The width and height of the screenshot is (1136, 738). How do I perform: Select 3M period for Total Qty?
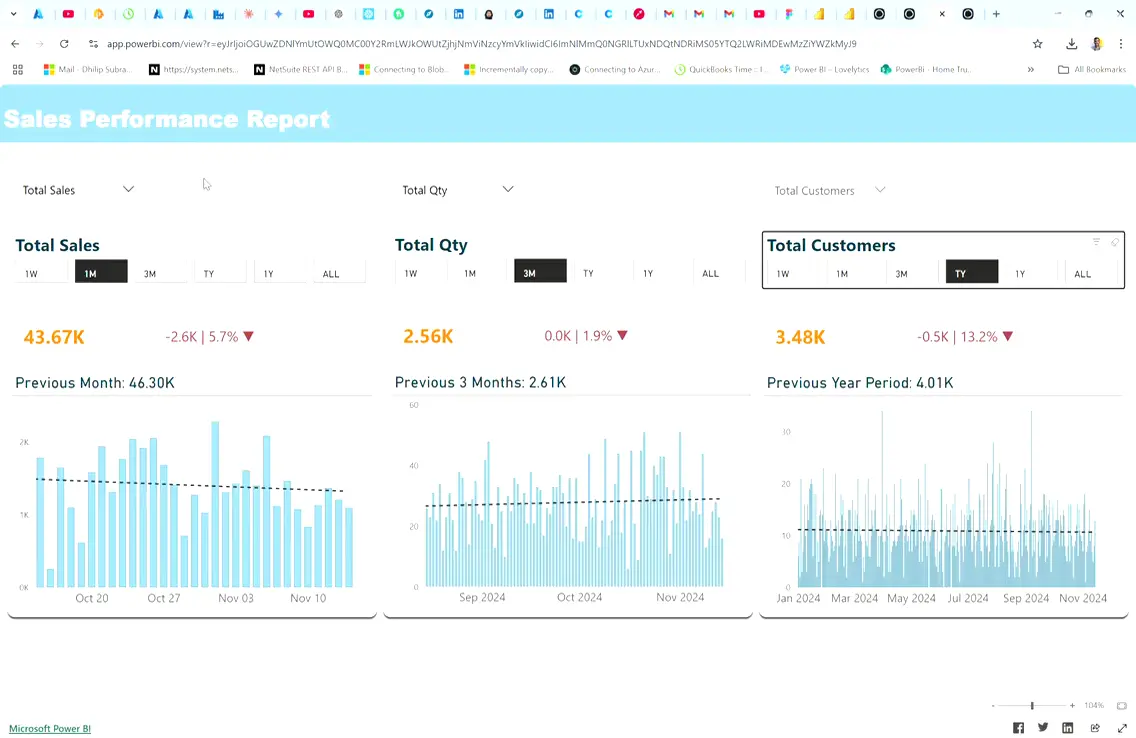tap(540, 271)
